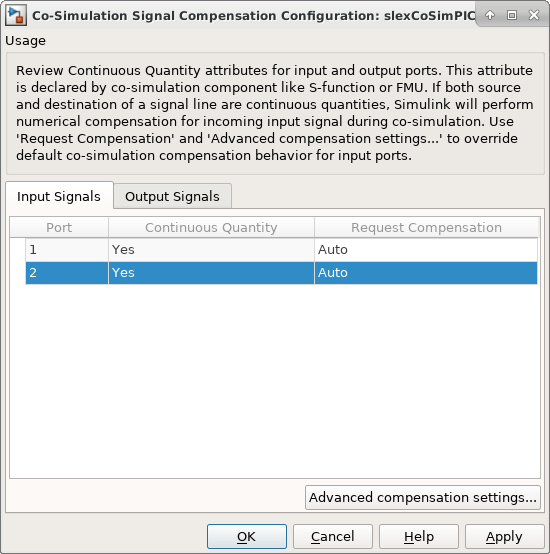Click the Continuous Quantity column header
Viewport: 550px width, 554px height.
[211, 228]
